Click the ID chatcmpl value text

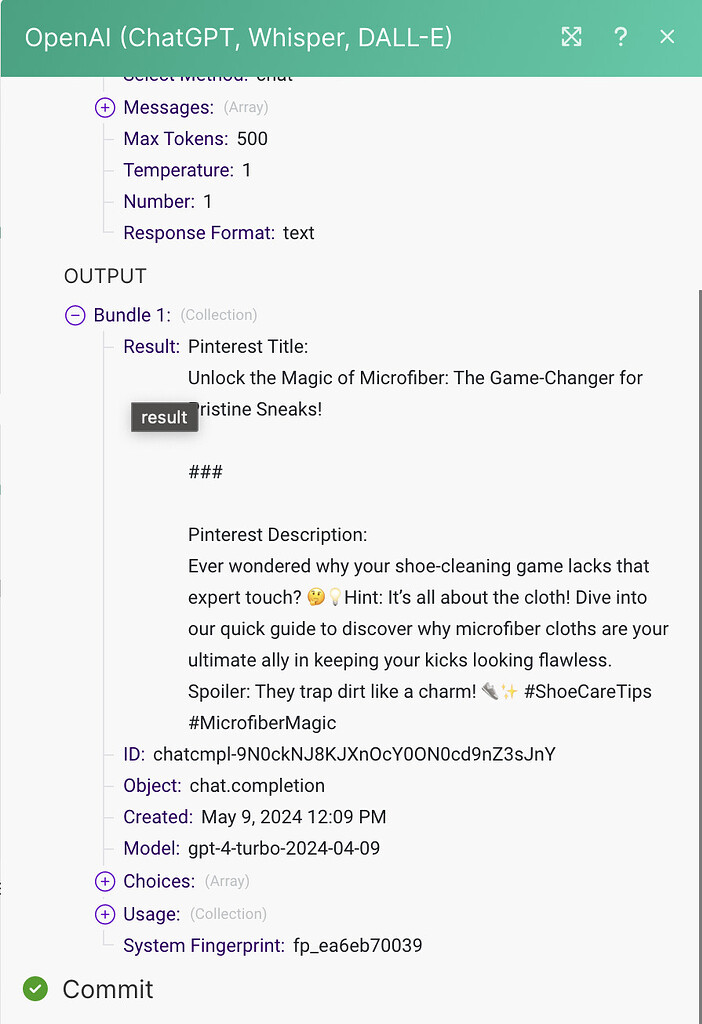(x=354, y=754)
